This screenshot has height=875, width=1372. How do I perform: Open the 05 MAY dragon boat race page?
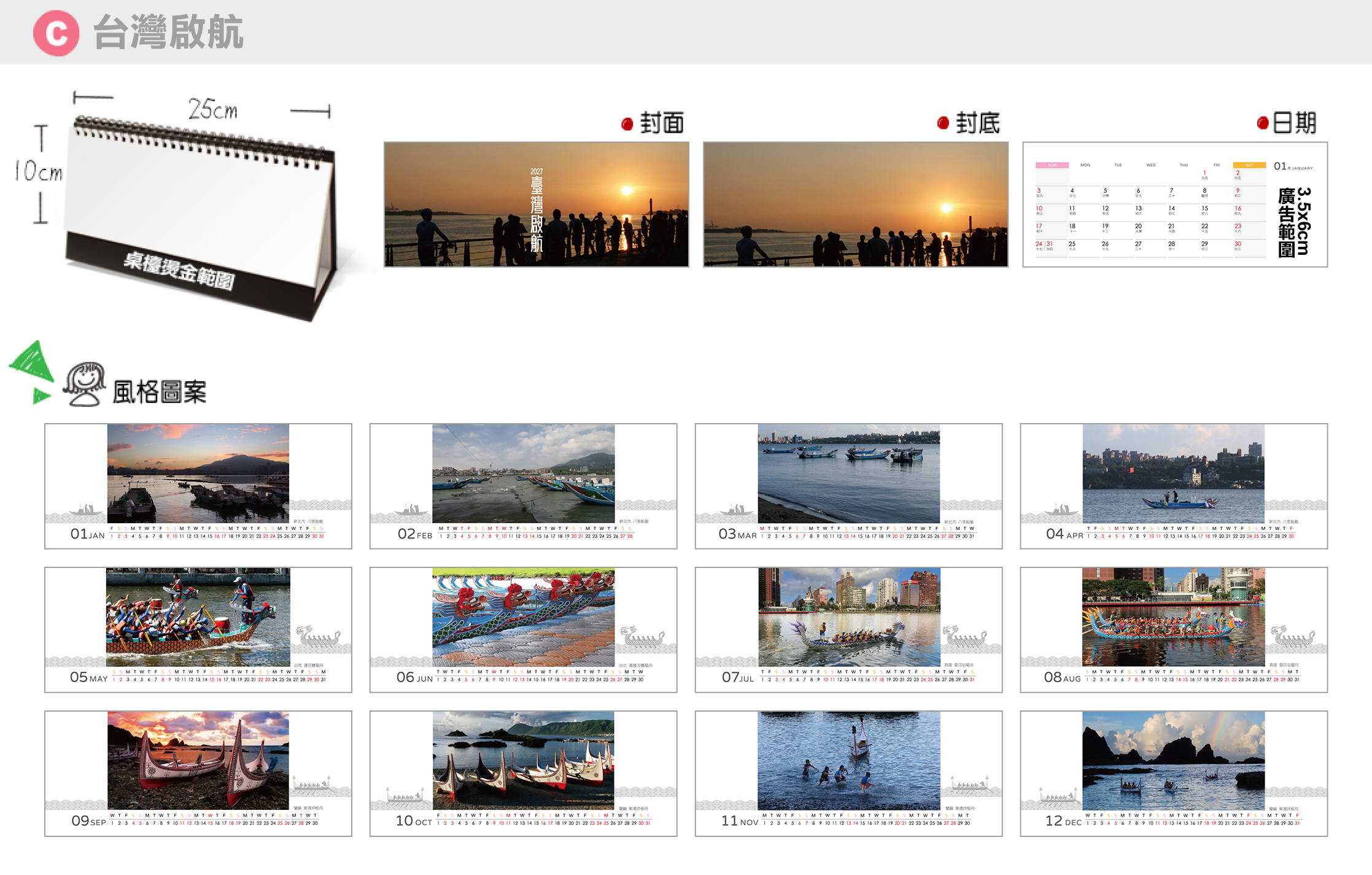click(x=198, y=629)
